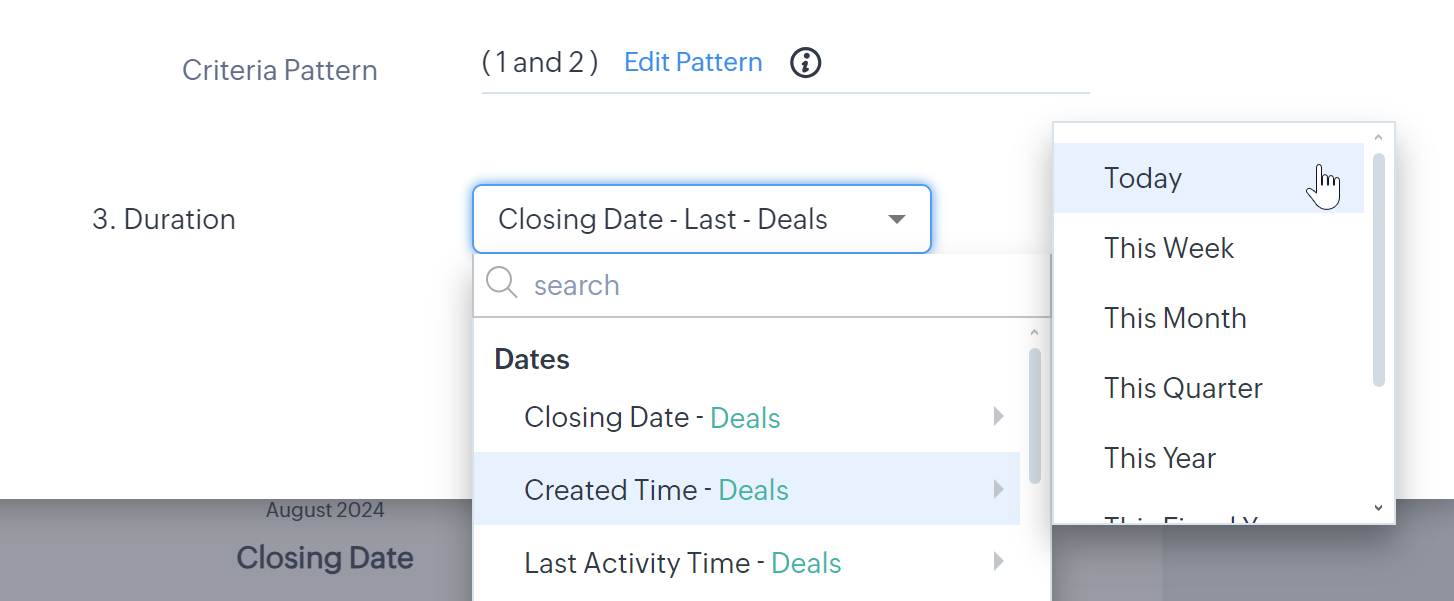Click the duration options scrollbar thumb
Viewport: 1454px width, 601px height.
click(1378, 268)
